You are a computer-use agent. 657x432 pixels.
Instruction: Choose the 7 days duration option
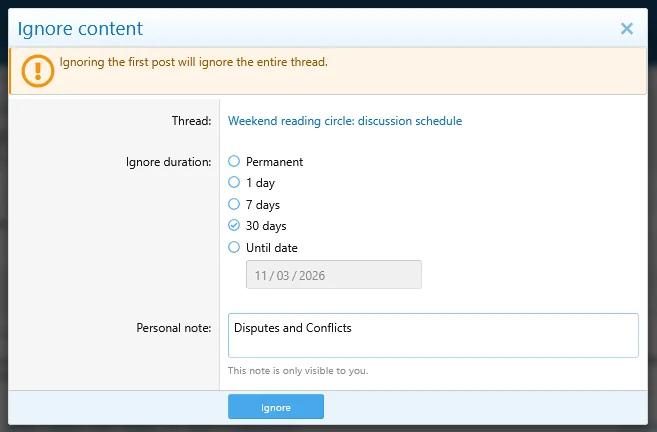tap(234, 204)
